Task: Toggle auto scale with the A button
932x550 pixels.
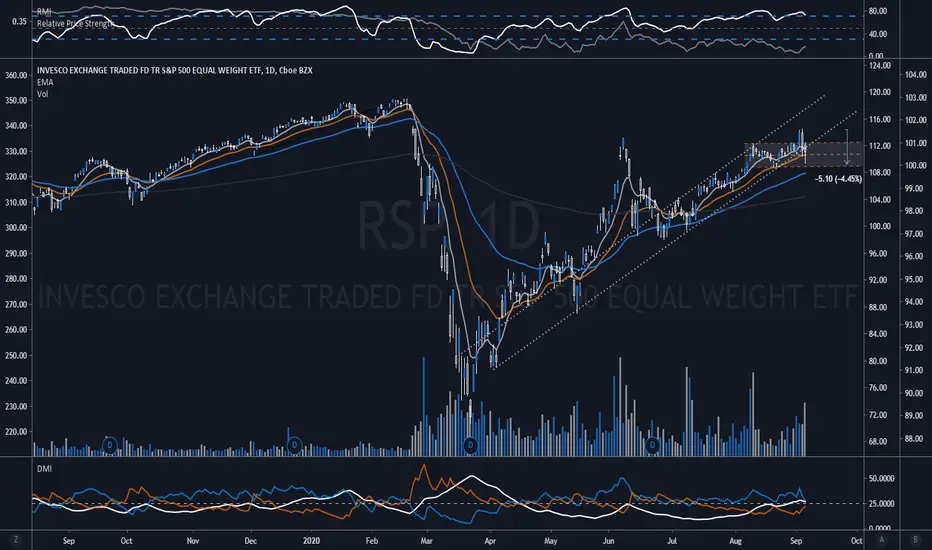Action: 881,540
